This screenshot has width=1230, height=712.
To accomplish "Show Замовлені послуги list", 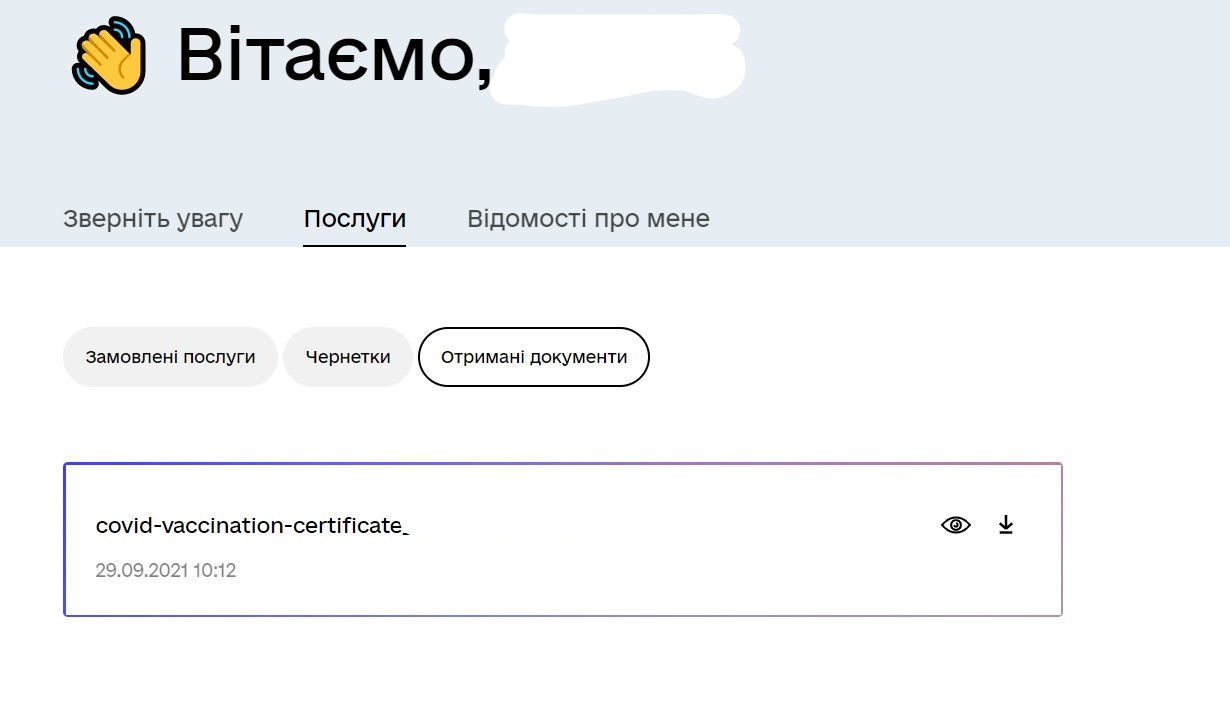I will (170, 357).
